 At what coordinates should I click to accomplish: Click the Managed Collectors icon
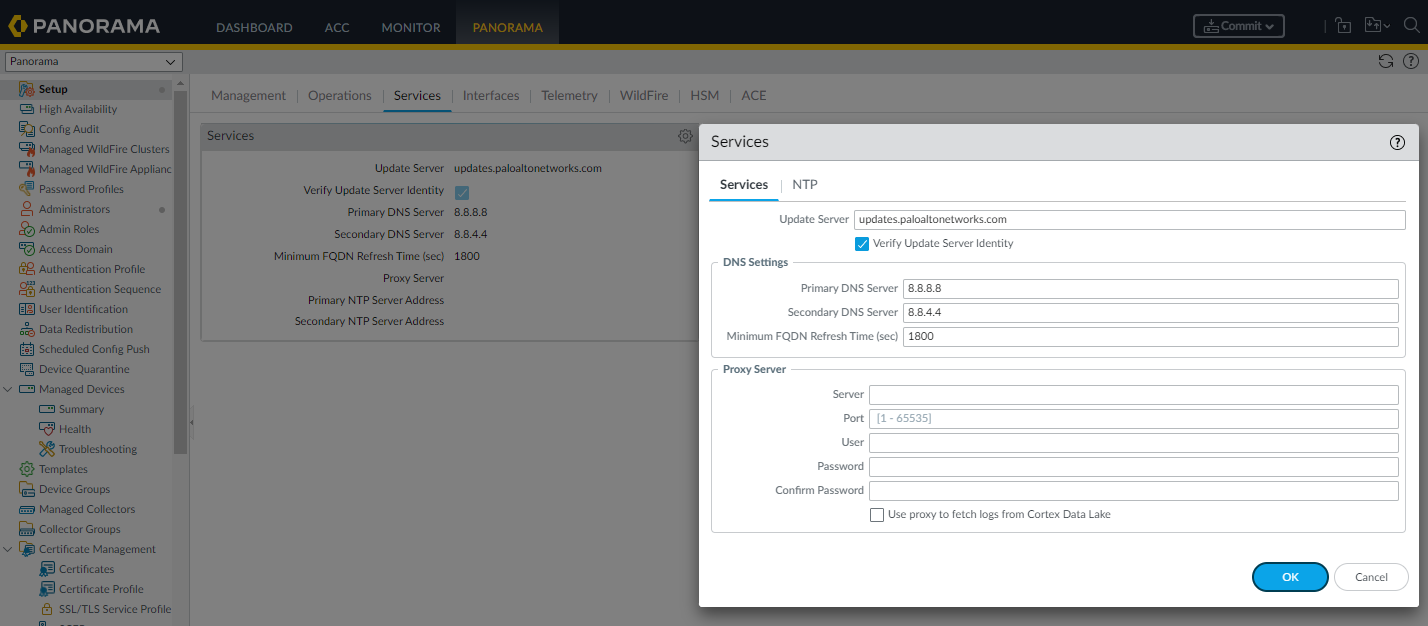(27, 509)
